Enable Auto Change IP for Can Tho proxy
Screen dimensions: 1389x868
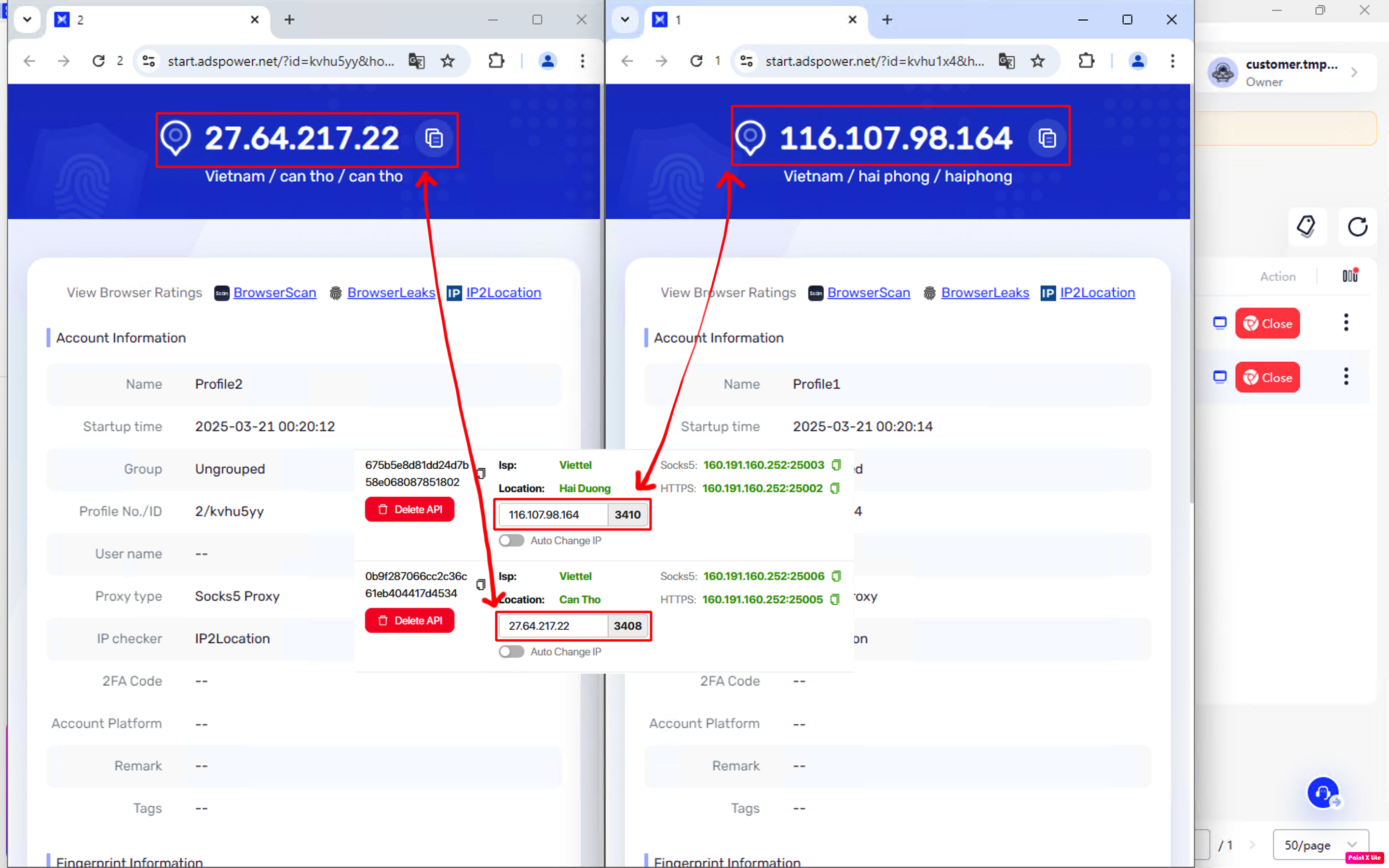coord(511,651)
